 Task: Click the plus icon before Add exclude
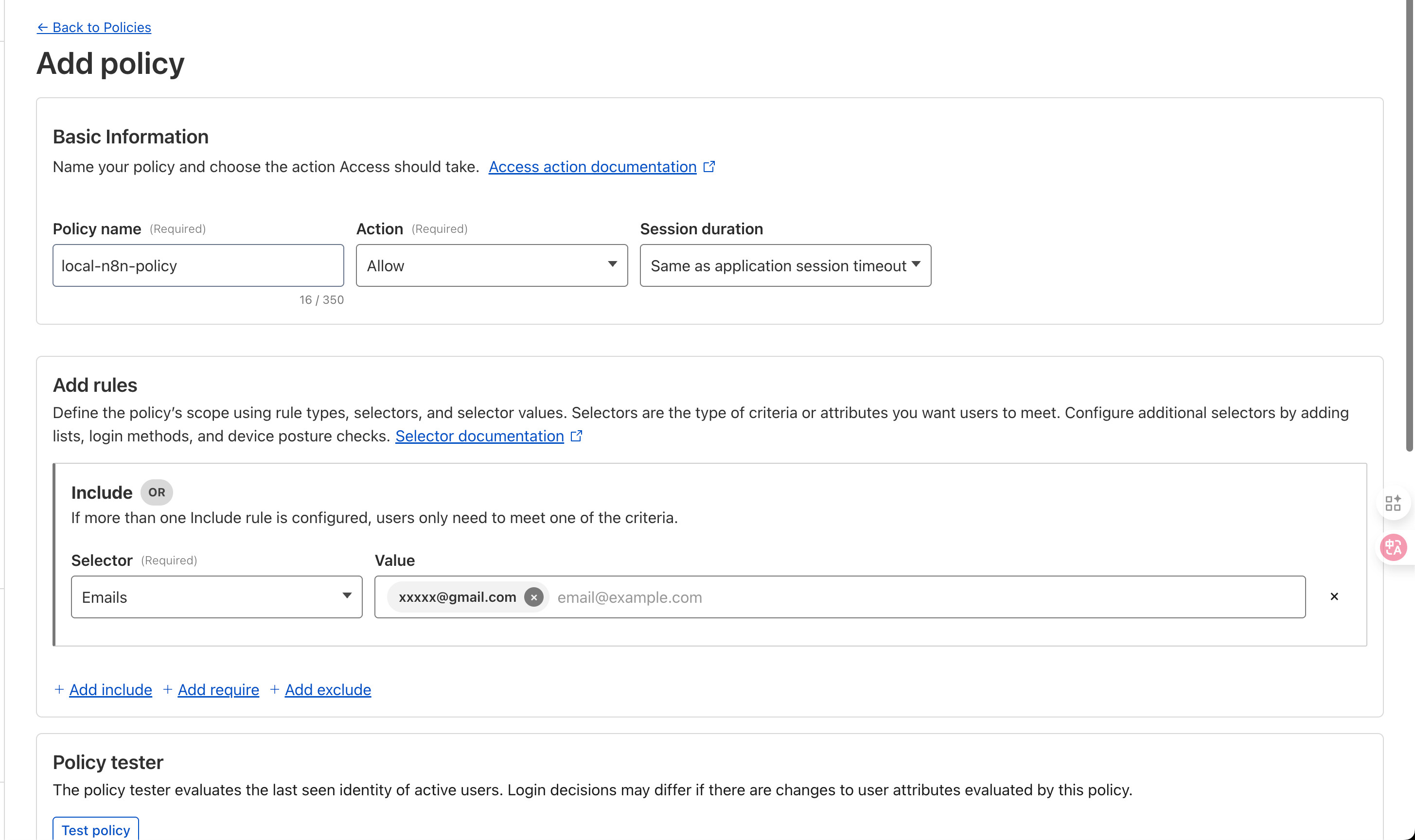[x=275, y=689]
